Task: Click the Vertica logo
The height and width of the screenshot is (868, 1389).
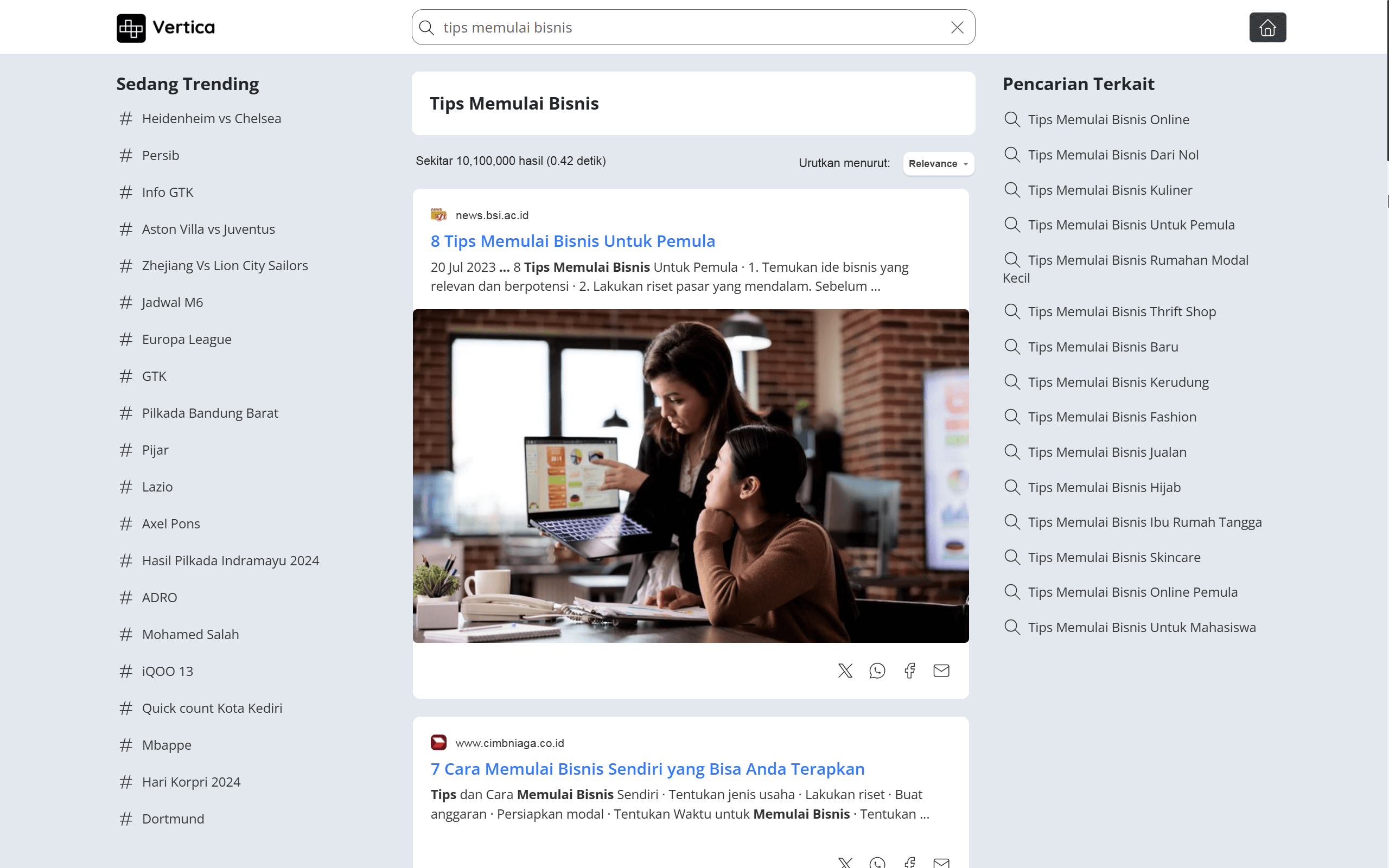Action: 165,28
